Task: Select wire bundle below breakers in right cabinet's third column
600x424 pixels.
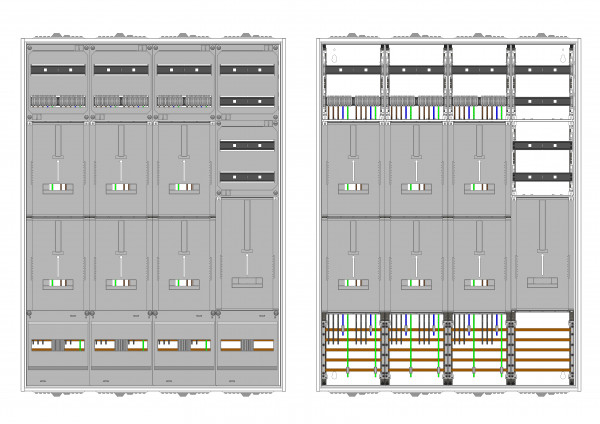Action: [479, 113]
